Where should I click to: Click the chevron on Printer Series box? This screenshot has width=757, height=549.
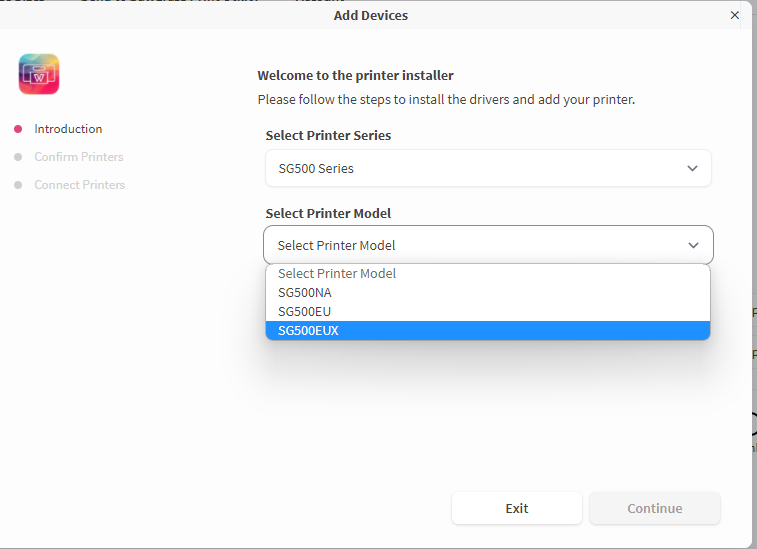tap(692, 169)
